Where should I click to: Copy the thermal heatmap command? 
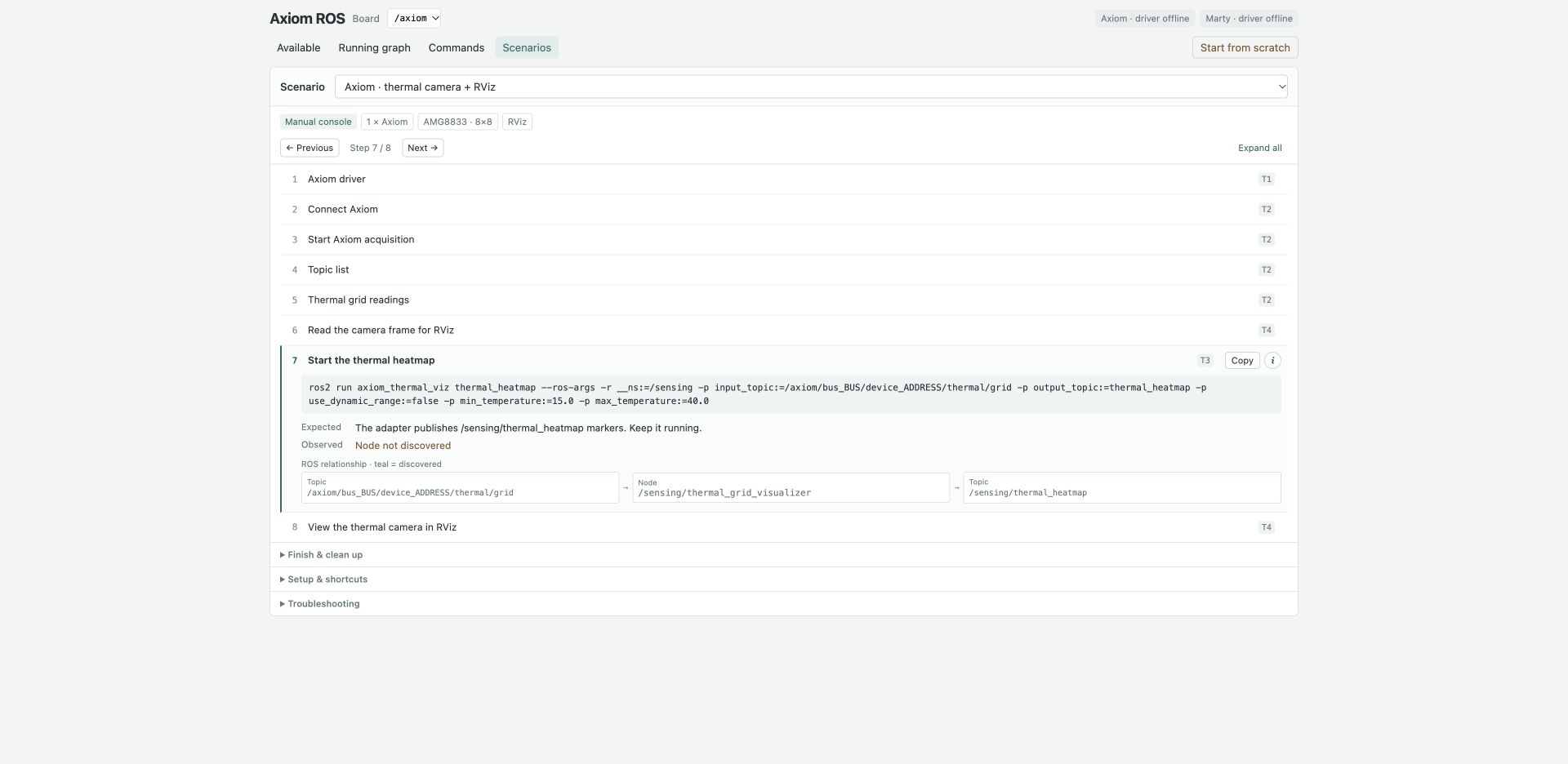[1241, 360]
